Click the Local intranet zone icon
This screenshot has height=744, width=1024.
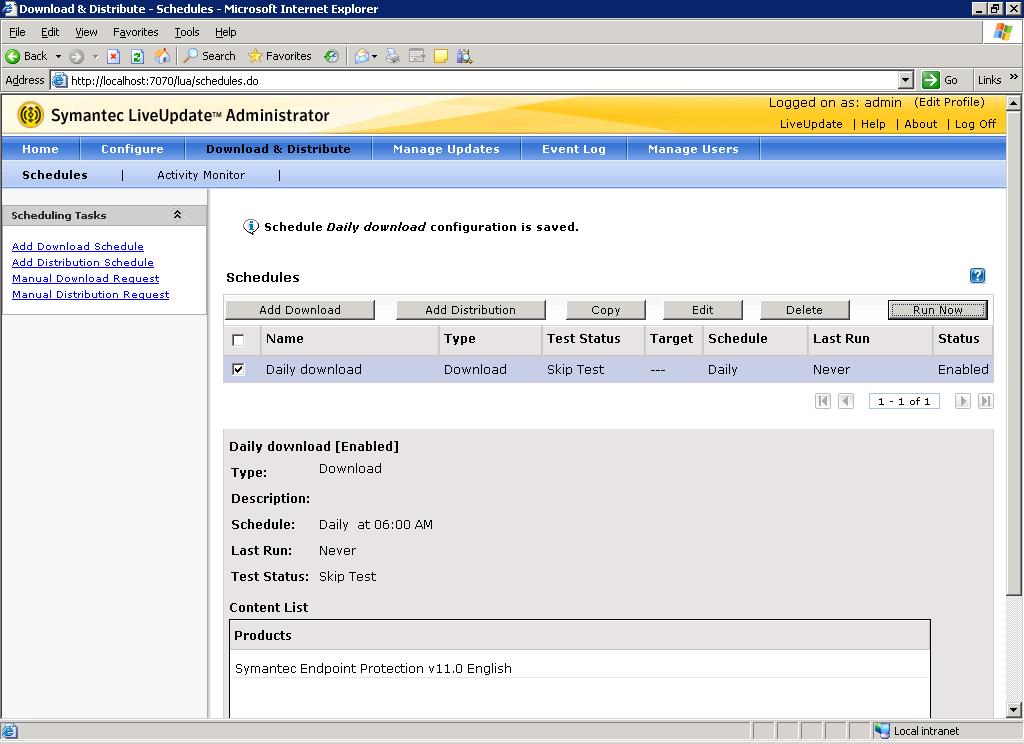(882, 731)
